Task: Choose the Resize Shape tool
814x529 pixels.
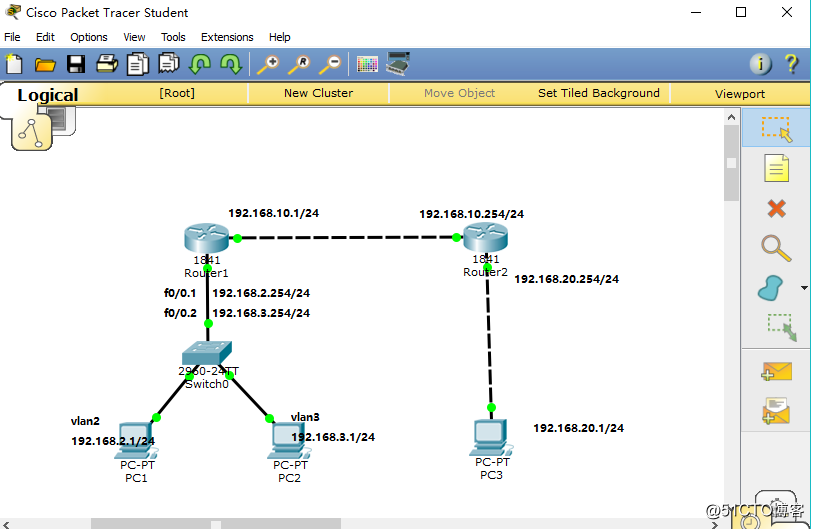Action: [782, 328]
